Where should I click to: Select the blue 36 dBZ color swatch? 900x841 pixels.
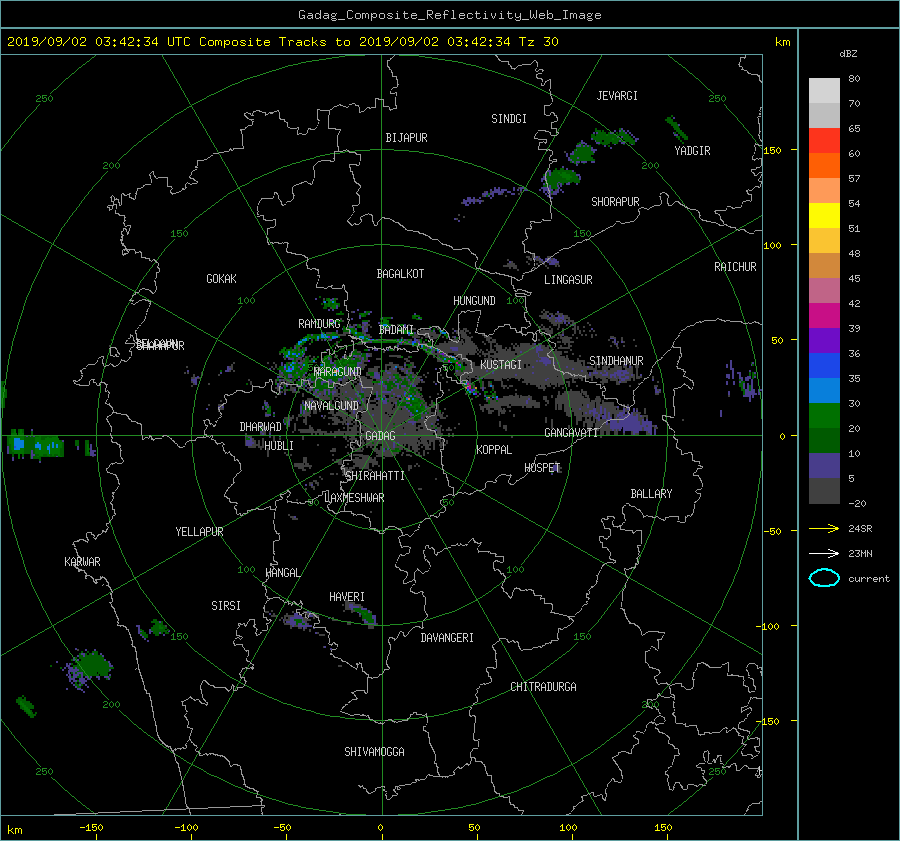click(x=824, y=365)
